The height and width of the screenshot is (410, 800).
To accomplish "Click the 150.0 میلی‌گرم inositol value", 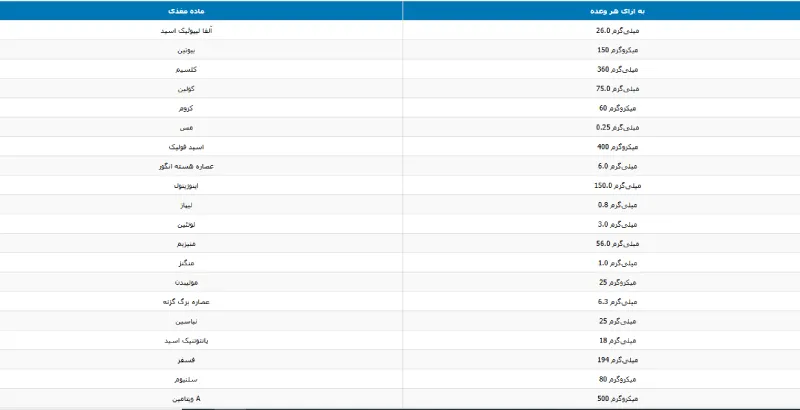I will [617, 186].
